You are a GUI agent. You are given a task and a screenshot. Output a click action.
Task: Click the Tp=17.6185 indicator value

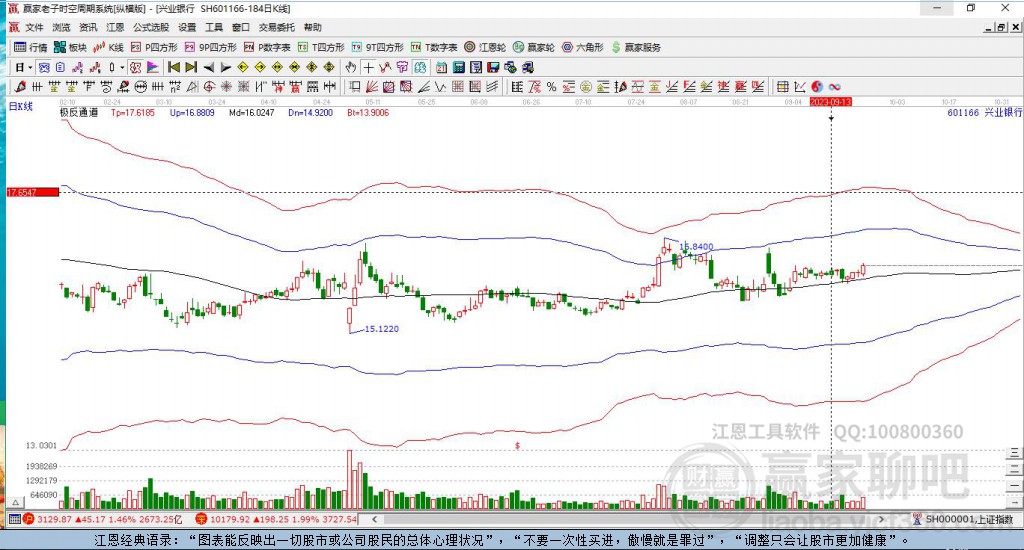[x=133, y=112]
